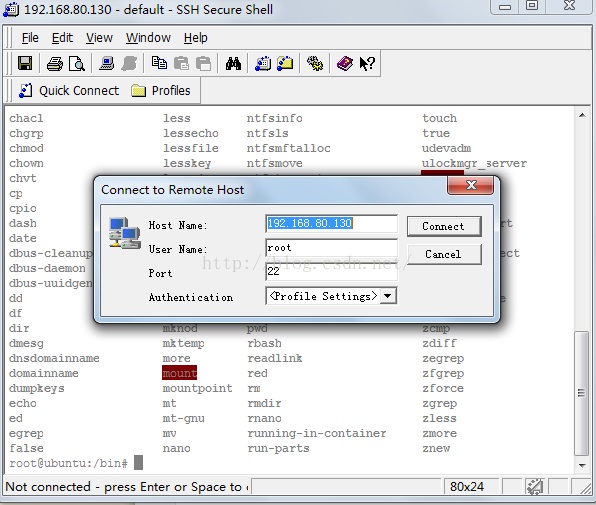
Task: Click the Port field showing 22
Action: (x=331, y=271)
